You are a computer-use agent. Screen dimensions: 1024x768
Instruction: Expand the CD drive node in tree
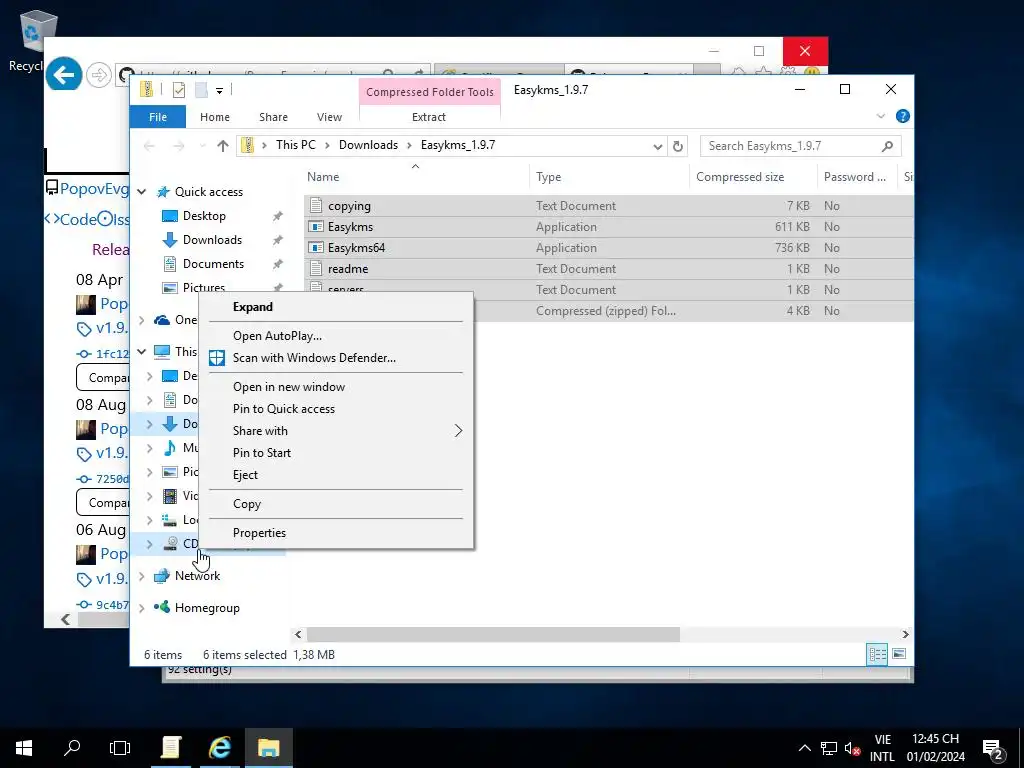150,544
